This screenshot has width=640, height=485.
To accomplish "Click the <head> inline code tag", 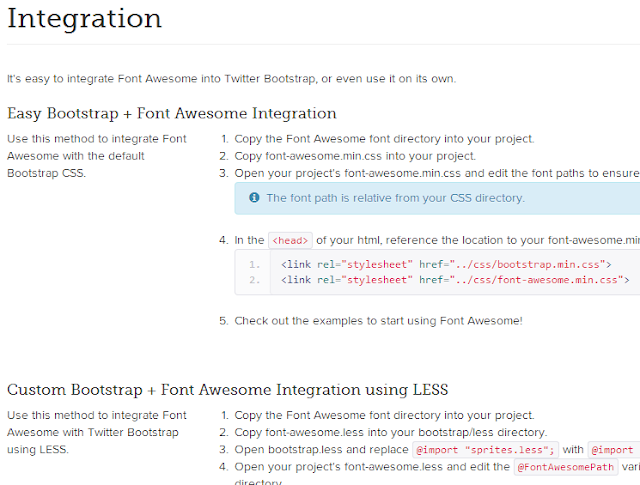I will coord(290,240).
